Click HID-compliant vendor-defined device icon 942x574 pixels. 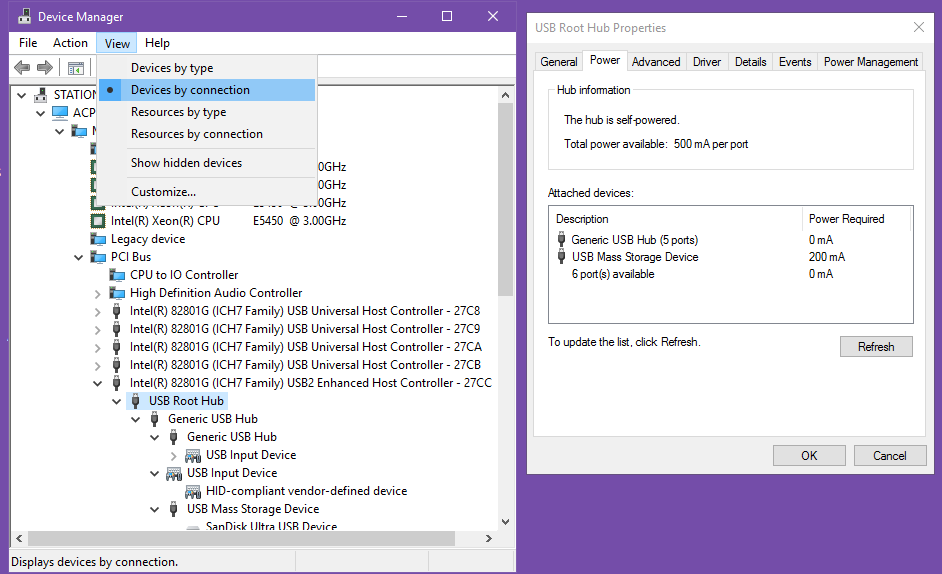(193, 491)
